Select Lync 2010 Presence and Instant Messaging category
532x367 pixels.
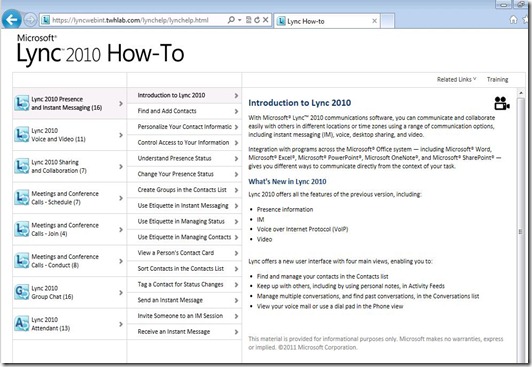[70, 103]
